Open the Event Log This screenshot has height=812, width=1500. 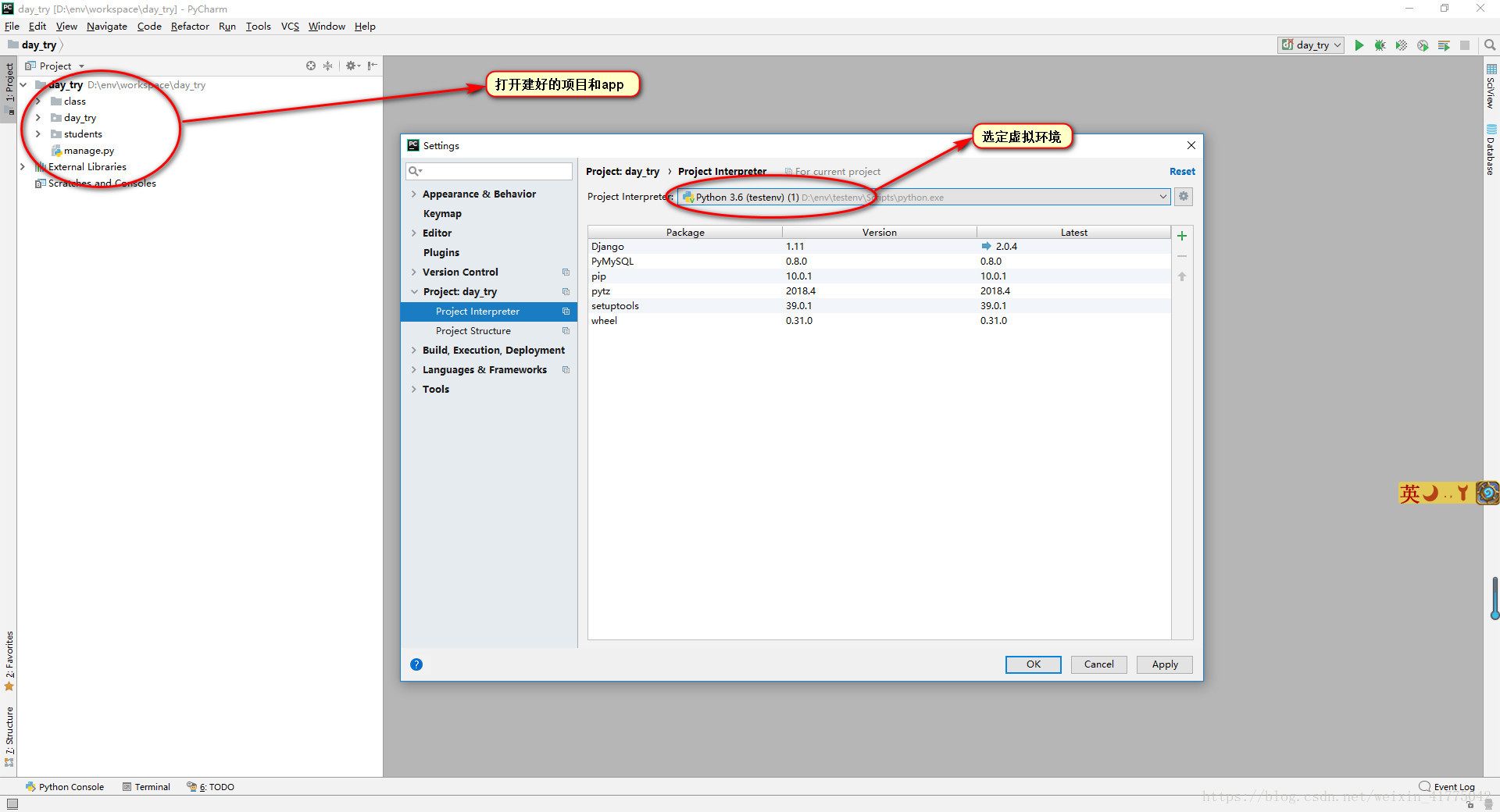pos(1447,787)
